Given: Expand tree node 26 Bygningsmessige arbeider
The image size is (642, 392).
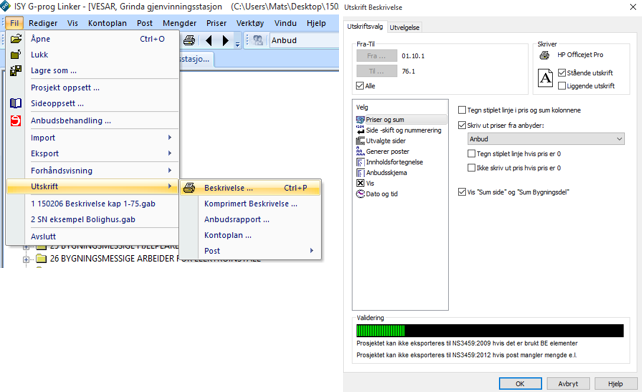Looking at the screenshot, I should pyautogui.click(x=26, y=259).
